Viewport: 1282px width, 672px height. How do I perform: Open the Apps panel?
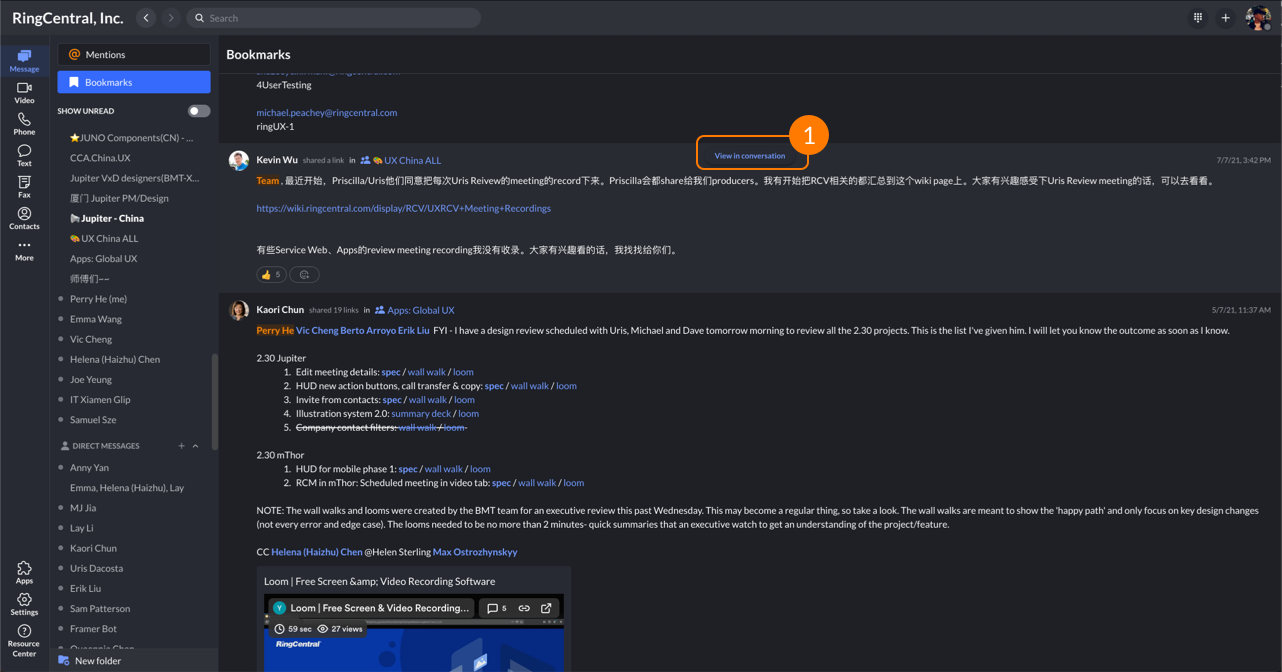[24, 573]
